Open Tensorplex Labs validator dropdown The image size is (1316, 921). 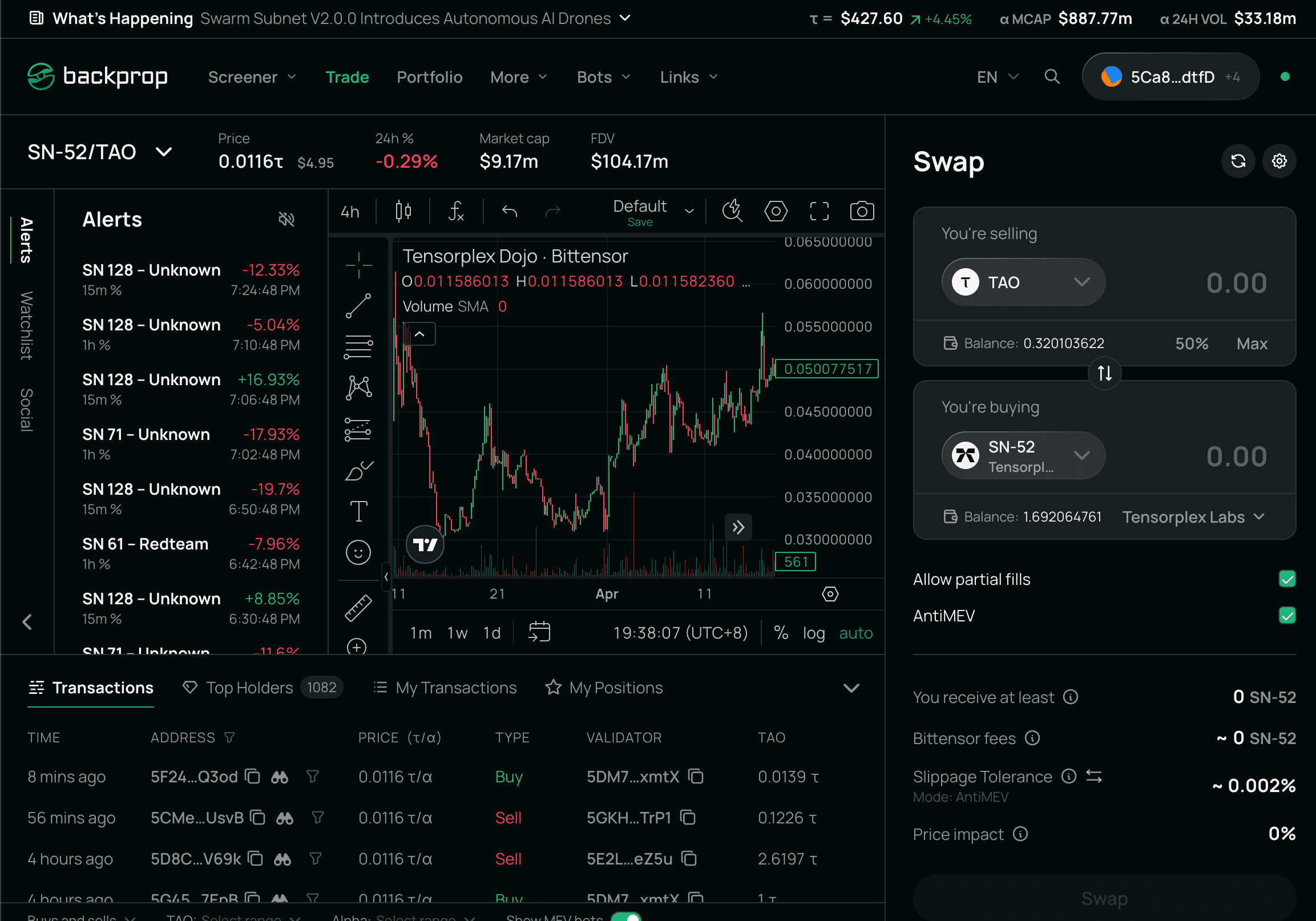pyautogui.click(x=1193, y=517)
